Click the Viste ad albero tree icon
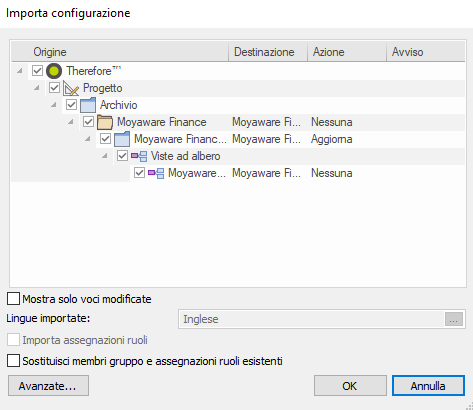Image resolution: width=473 pixels, height=410 pixels. coord(139,156)
